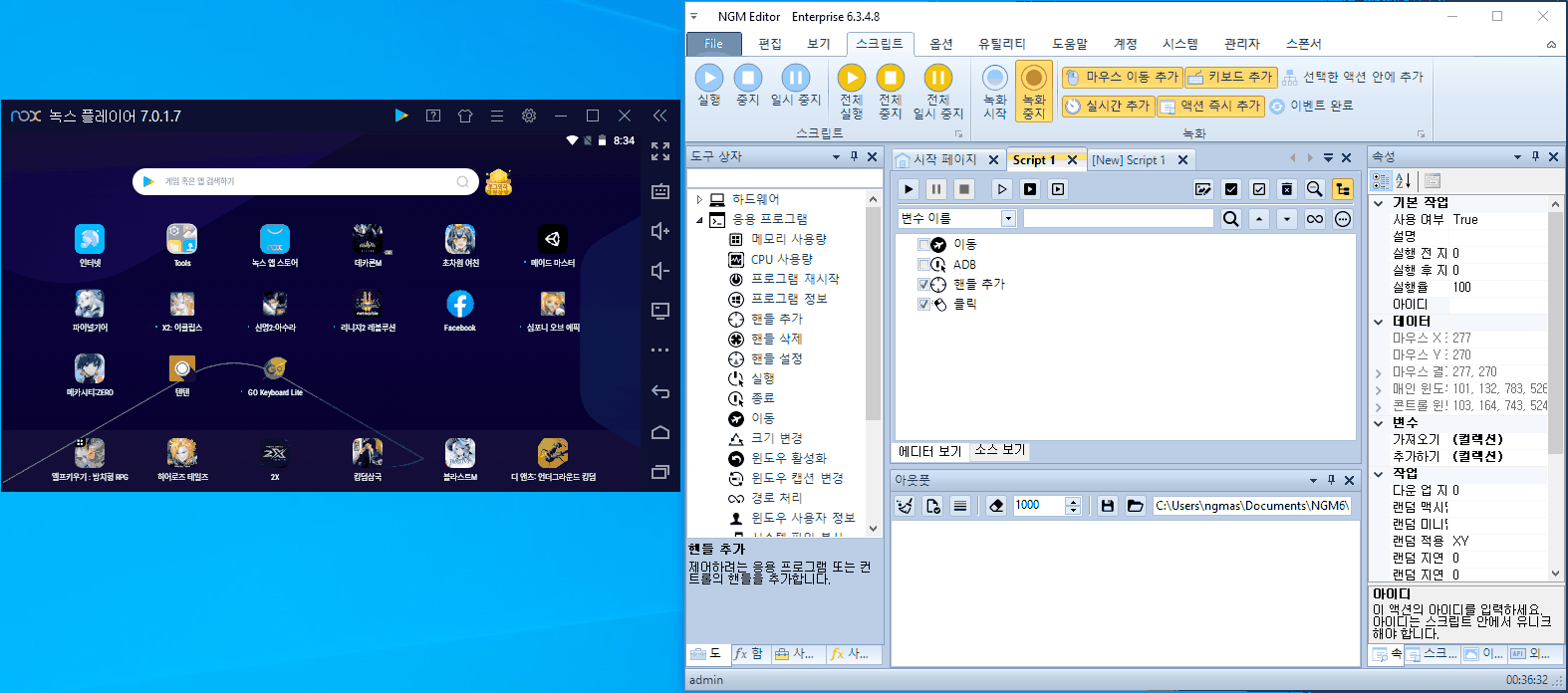Click the check-all icon in script toolbar
This screenshot has height=693, width=1568.
point(1231,189)
